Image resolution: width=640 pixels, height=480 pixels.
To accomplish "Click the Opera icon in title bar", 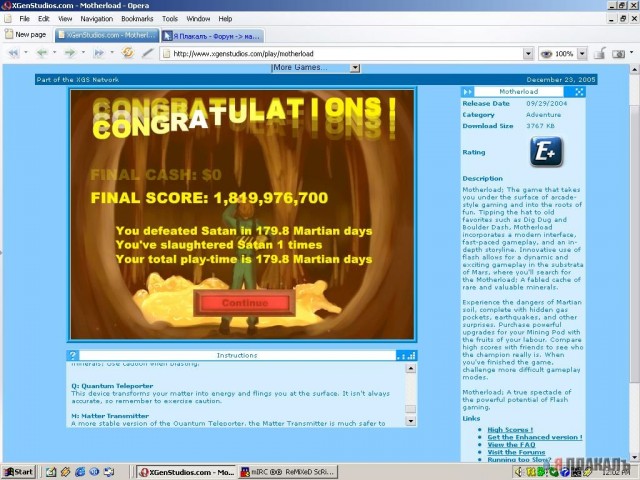I will 6,5.
